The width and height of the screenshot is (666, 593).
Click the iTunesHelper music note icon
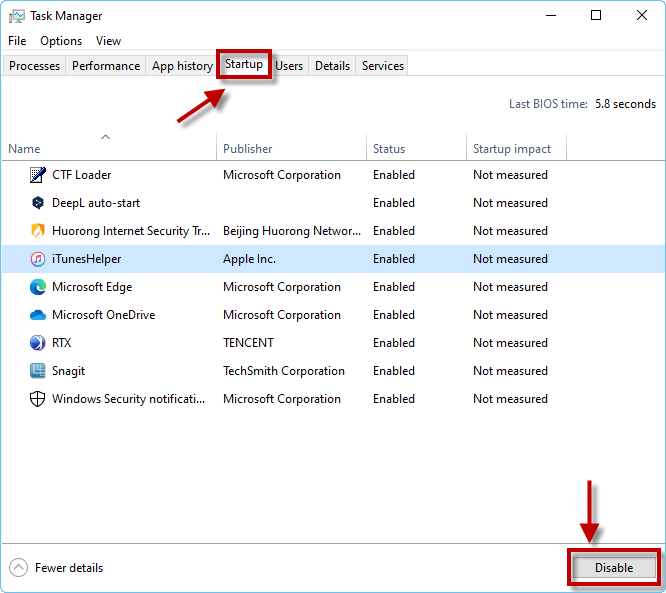tap(38, 259)
